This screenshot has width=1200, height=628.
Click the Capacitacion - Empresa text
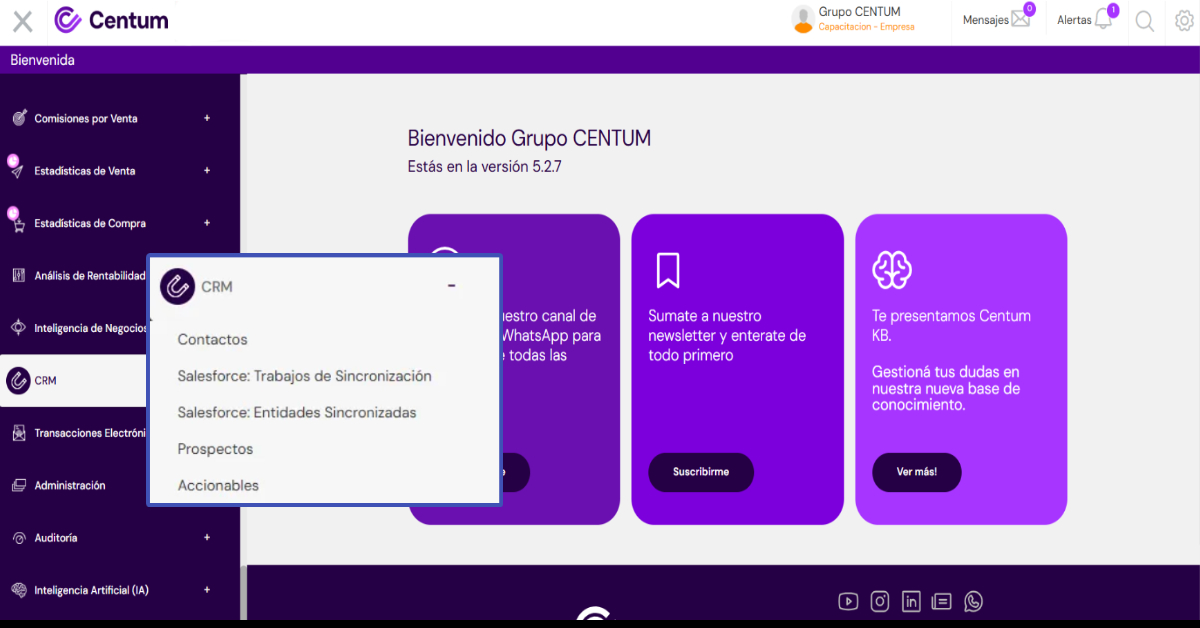pos(866,27)
